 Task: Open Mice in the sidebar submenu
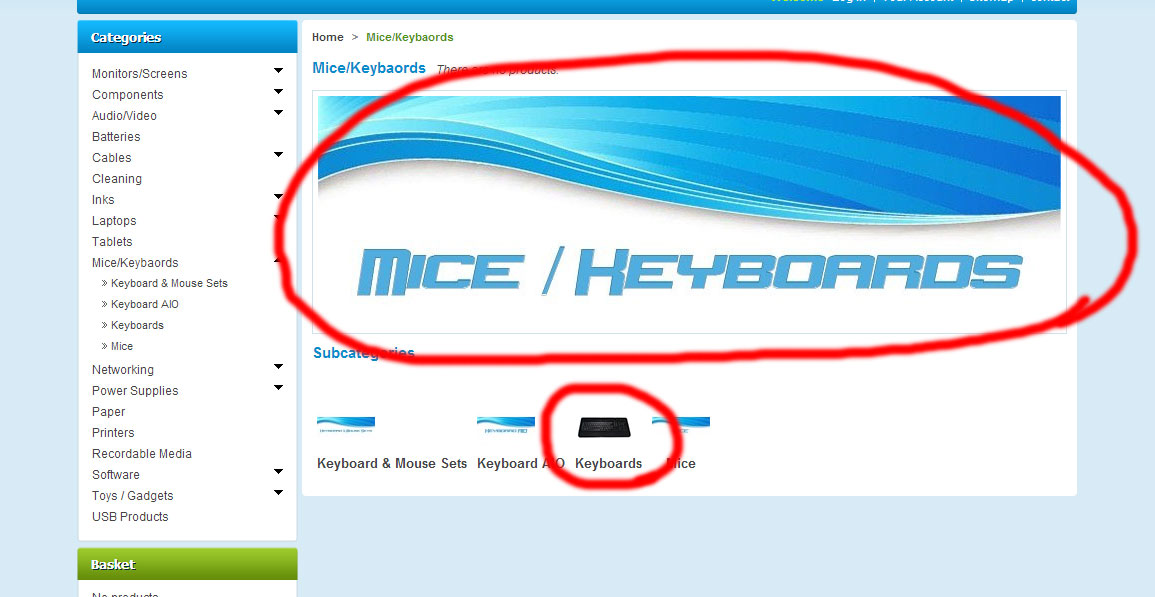tap(122, 346)
